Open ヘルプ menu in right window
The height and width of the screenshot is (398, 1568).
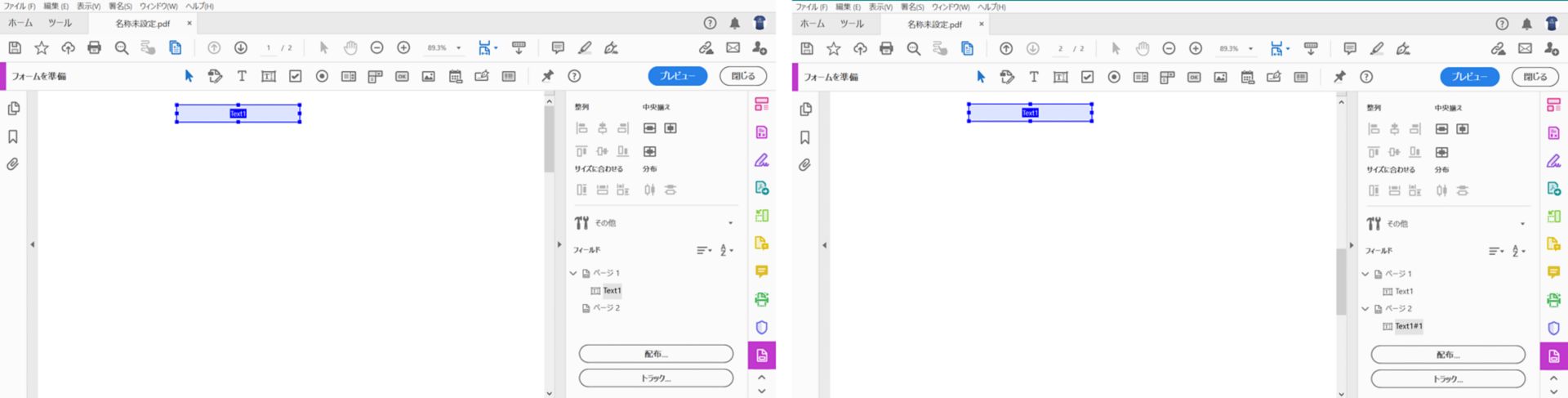coord(991,7)
